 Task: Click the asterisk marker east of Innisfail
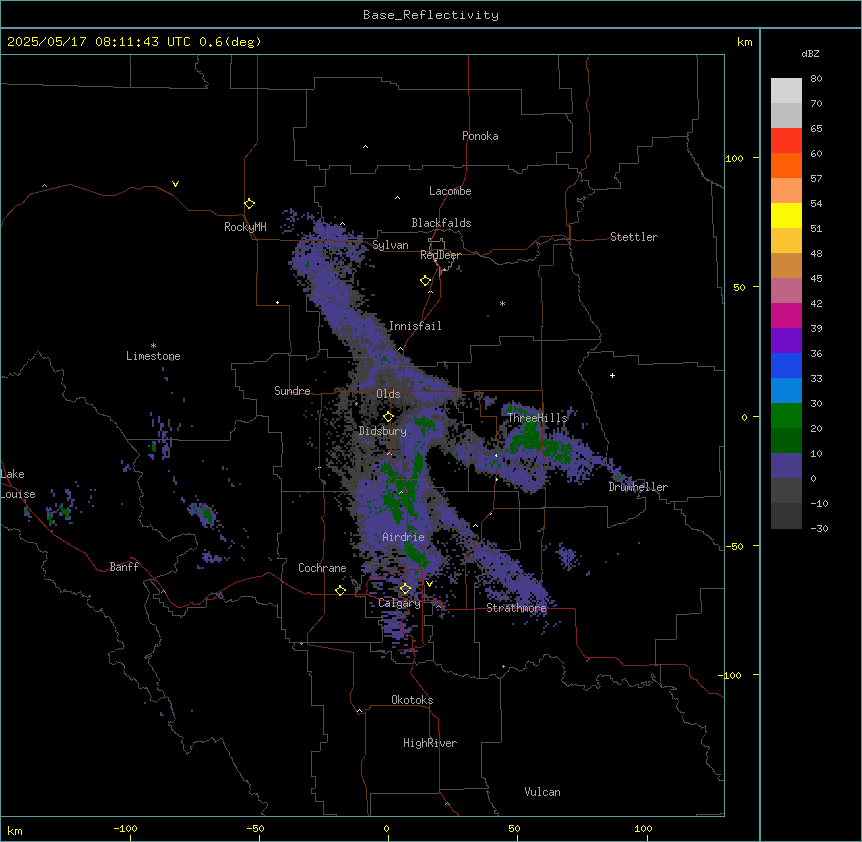click(x=502, y=303)
